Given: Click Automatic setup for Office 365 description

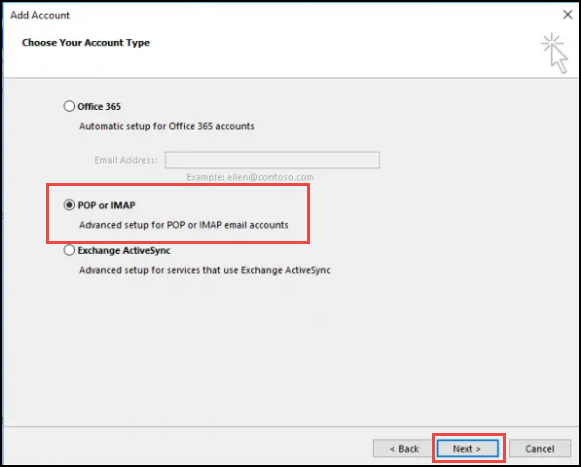Looking at the screenshot, I should click(x=167, y=126).
